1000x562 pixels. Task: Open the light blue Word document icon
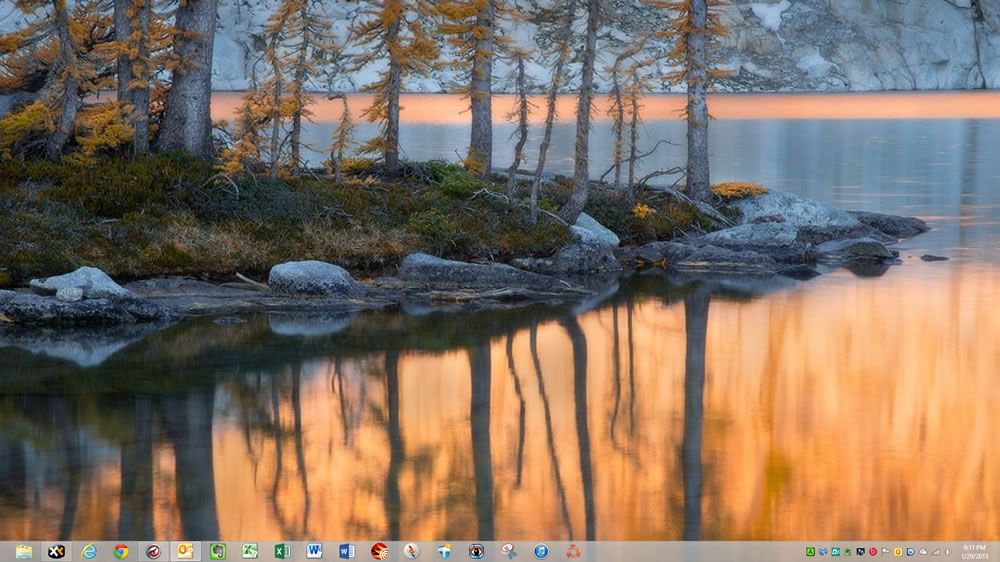314,551
